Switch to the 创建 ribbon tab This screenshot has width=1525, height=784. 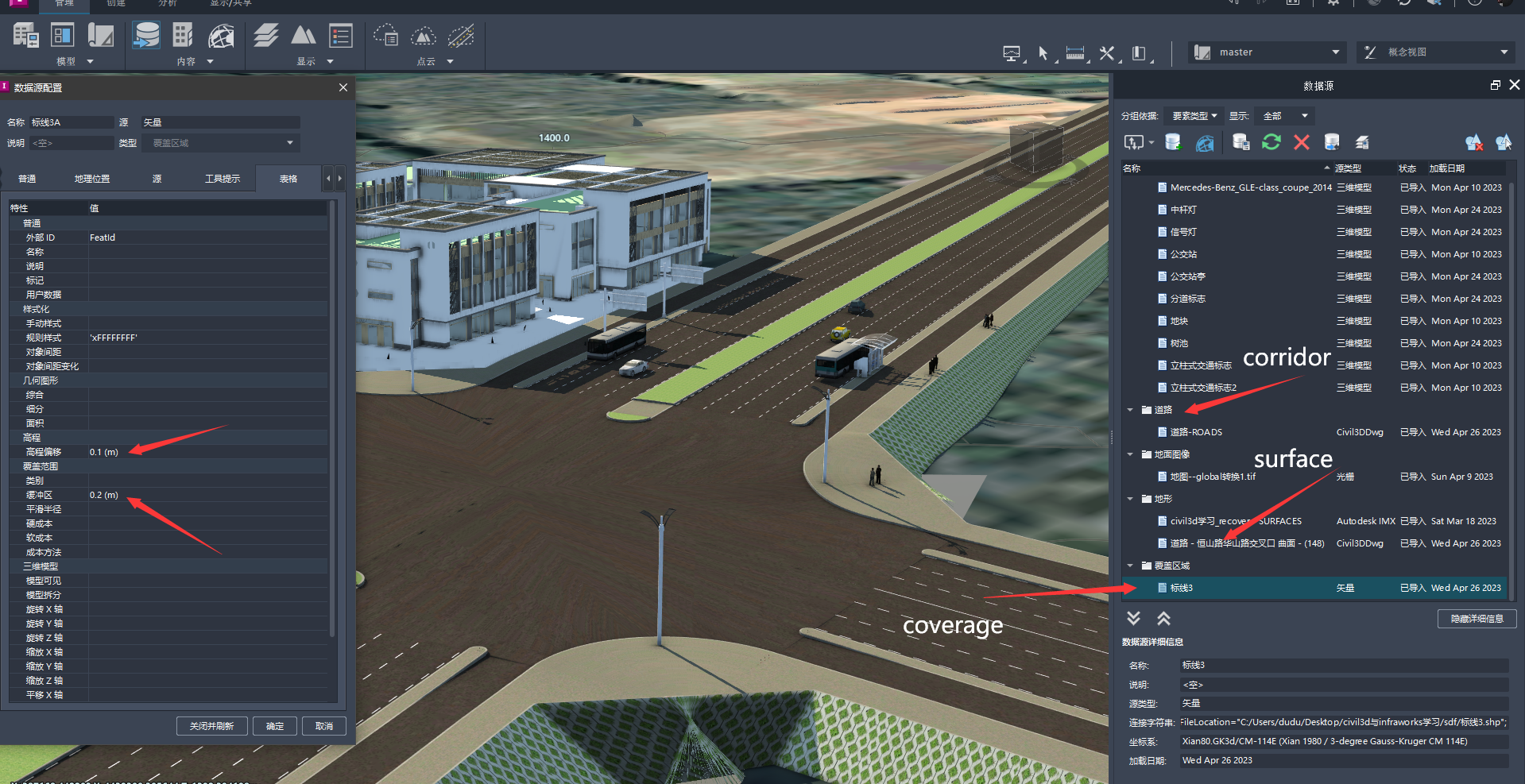click(x=114, y=4)
